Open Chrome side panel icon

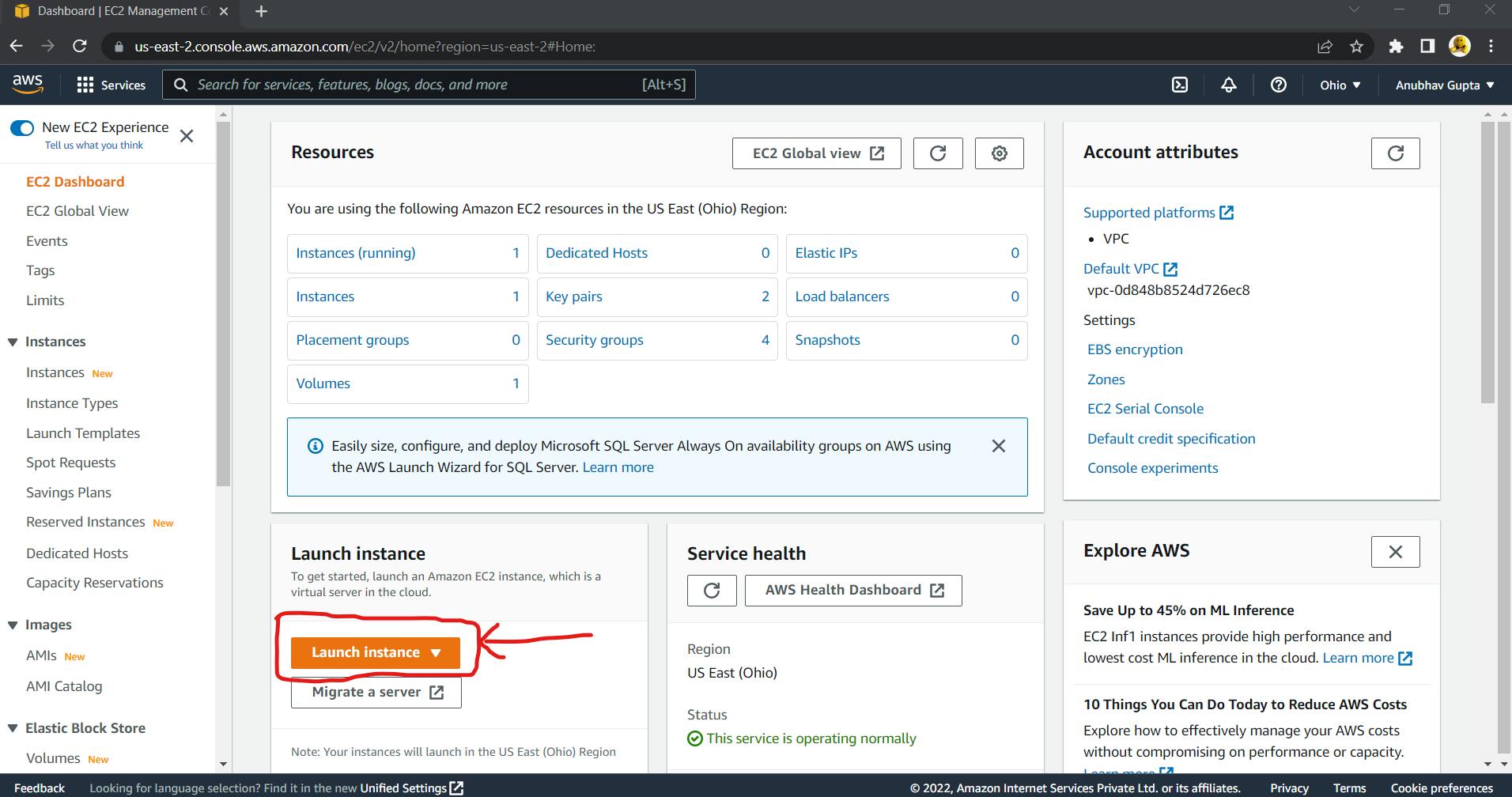pyautogui.click(x=1427, y=47)
